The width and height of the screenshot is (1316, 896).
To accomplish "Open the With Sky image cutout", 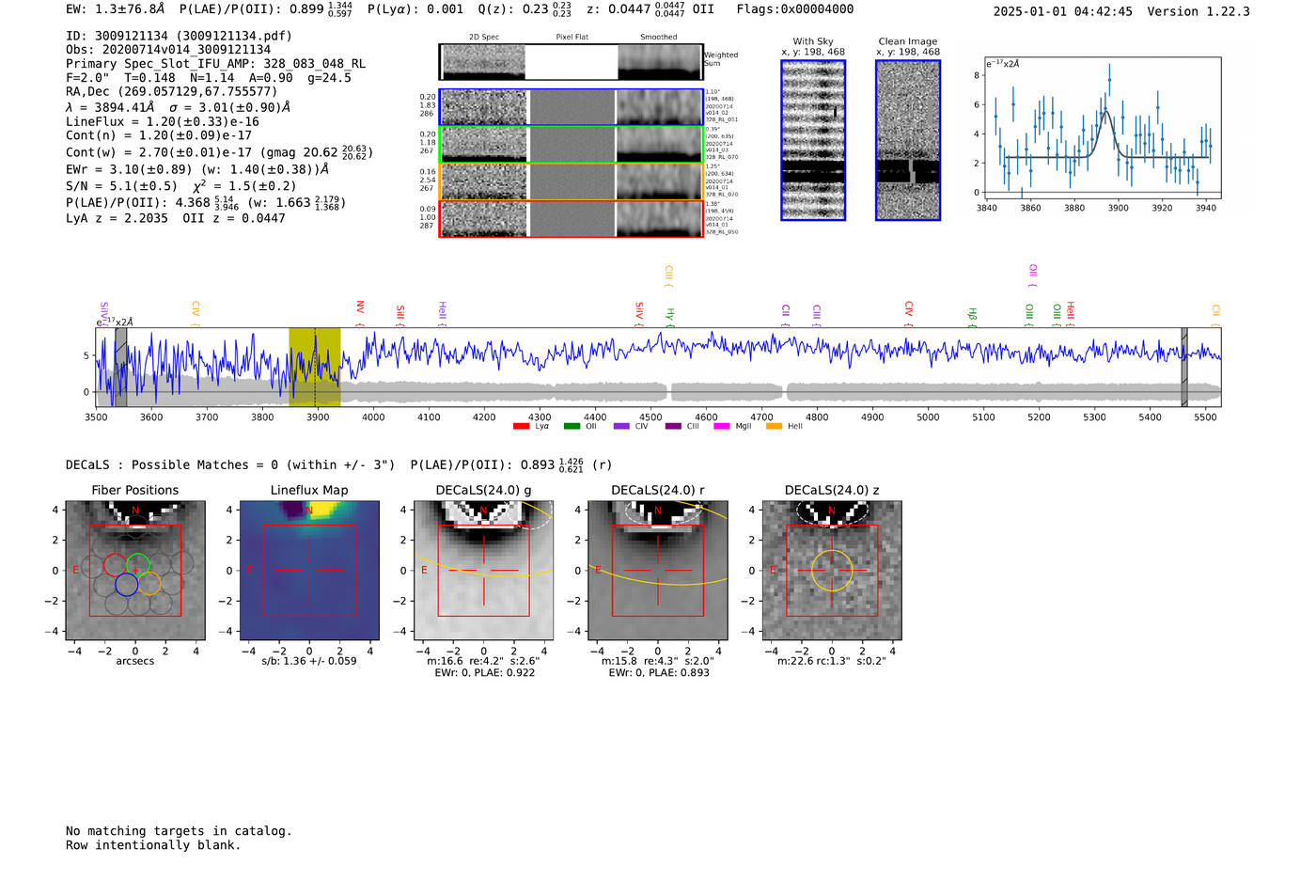I will (813, 140).
